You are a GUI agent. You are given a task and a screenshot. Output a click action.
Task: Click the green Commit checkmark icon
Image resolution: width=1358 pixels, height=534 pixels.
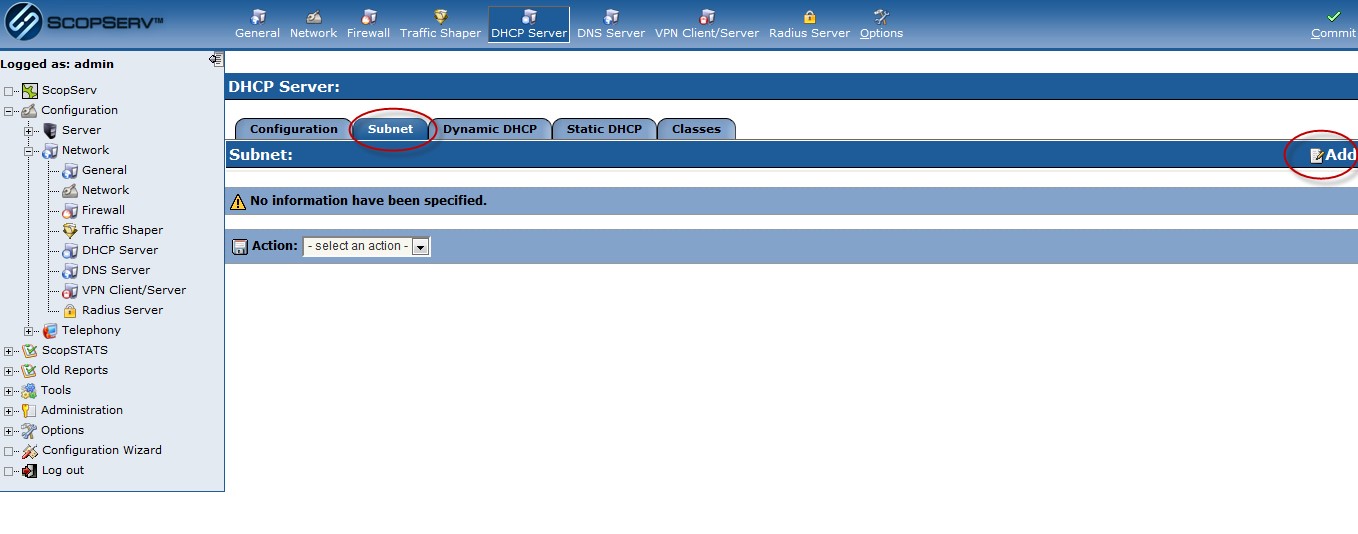1333,16
